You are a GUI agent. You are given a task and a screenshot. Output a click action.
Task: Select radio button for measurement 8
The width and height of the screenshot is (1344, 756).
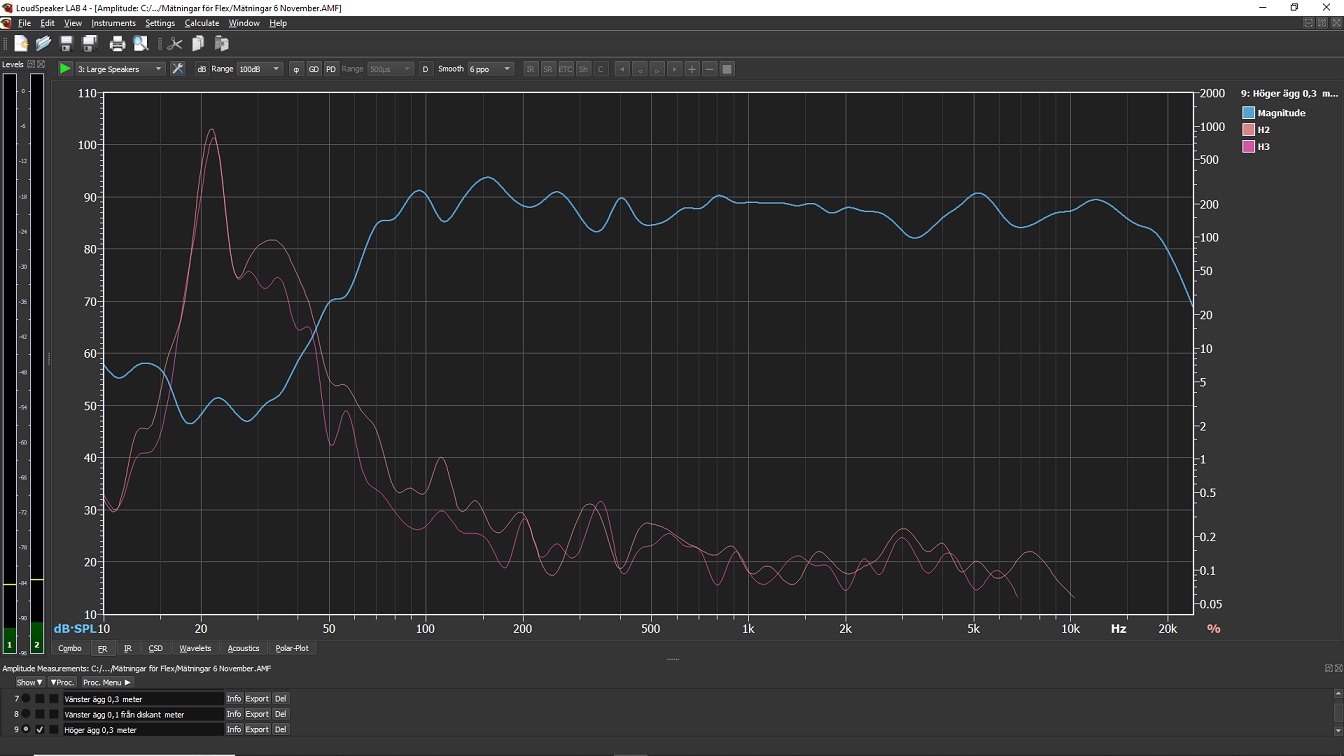tap(26, 714)
